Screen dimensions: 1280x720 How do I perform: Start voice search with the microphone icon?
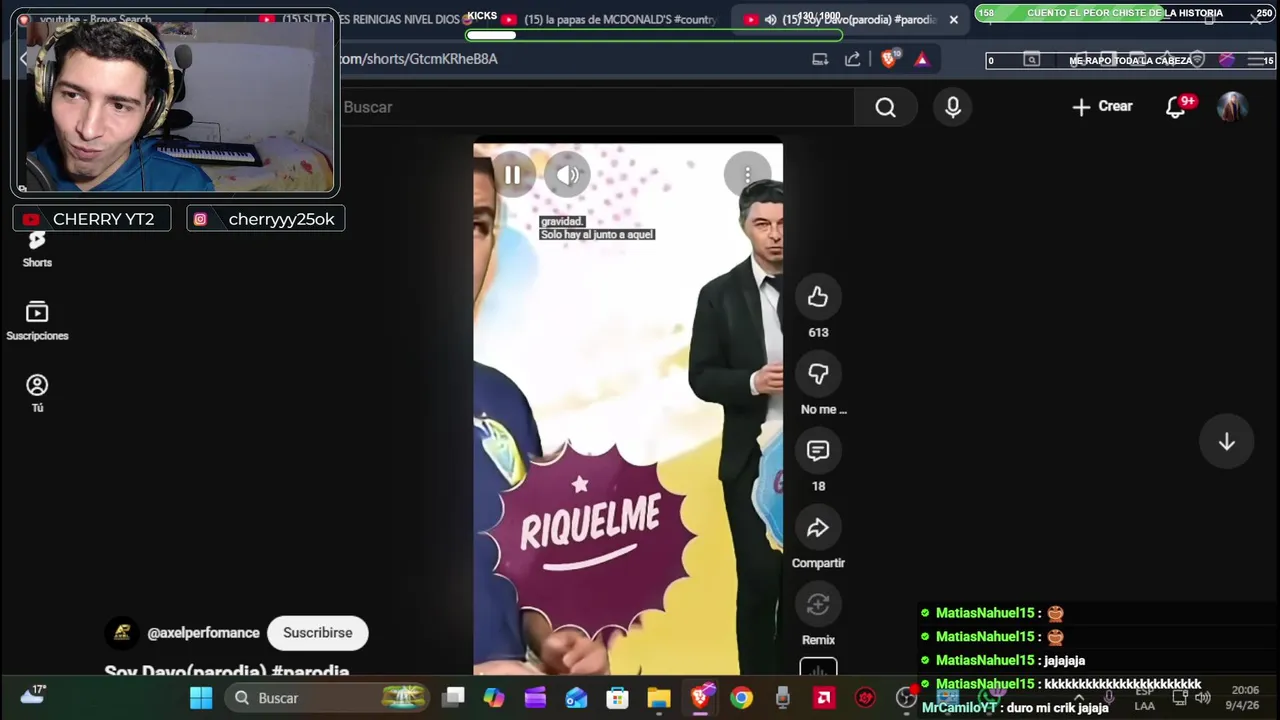(x=953, y=107)
